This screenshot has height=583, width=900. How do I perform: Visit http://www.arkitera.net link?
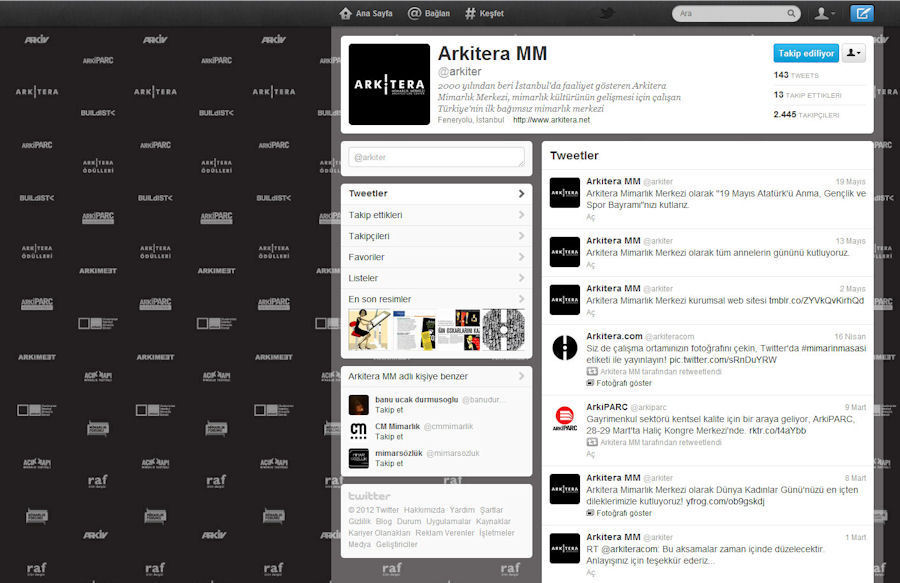click(552, 120)
